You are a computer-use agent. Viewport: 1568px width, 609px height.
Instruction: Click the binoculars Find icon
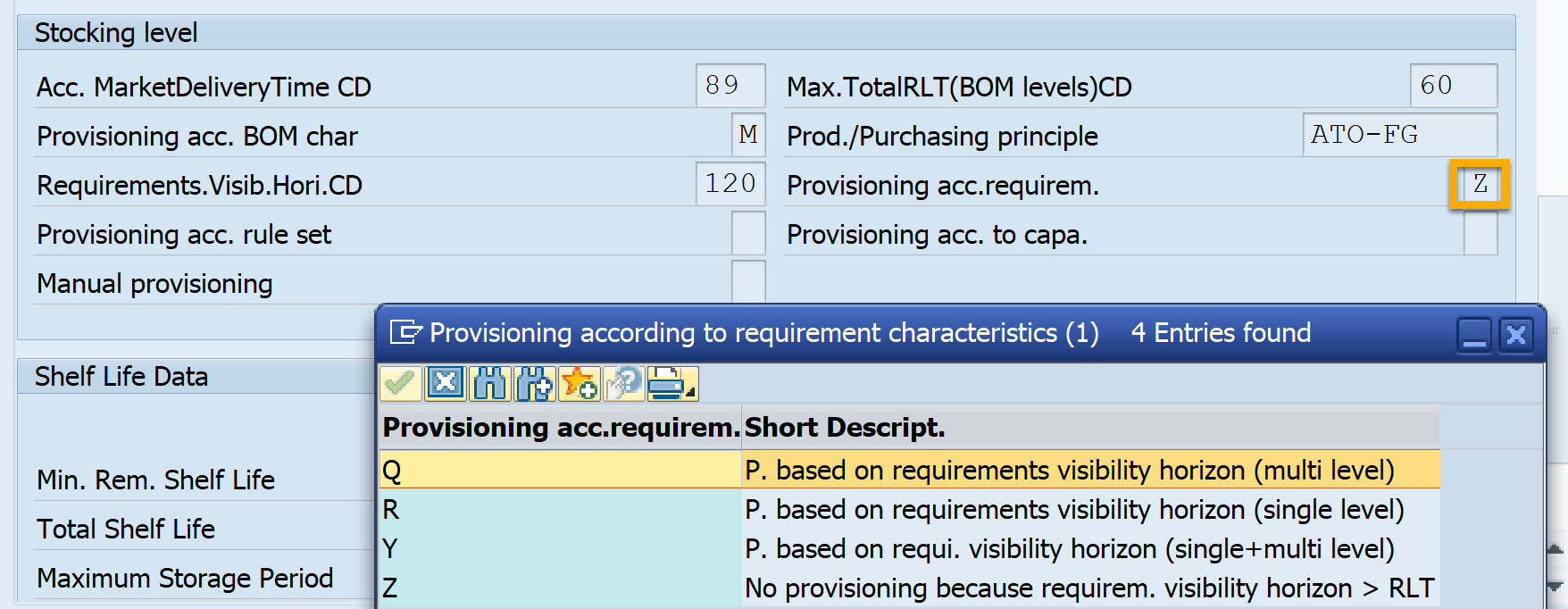pos(489,384)
